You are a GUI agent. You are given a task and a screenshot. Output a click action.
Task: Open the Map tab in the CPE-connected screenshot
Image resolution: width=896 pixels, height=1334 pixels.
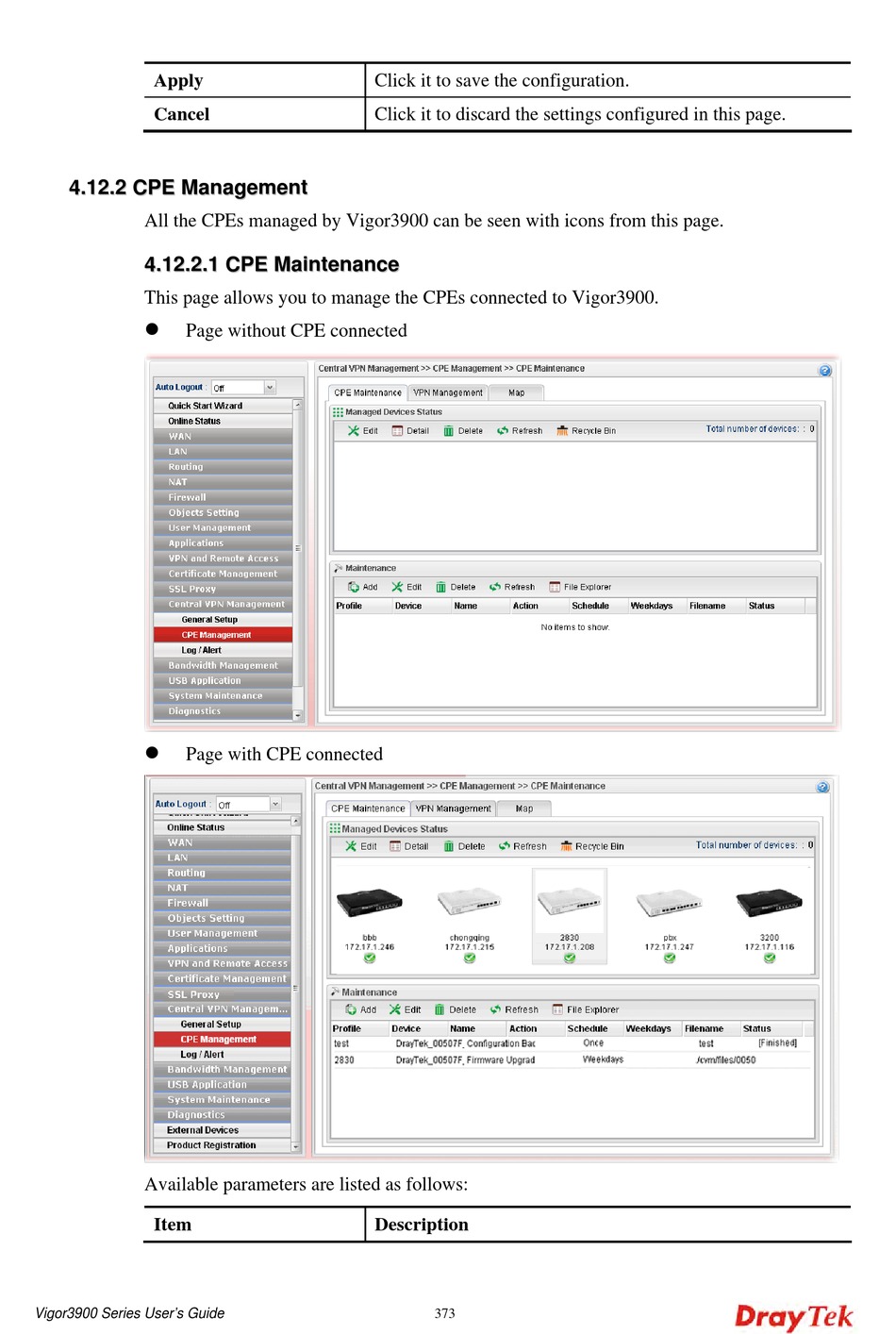pyautogui.click(x=524, y=809)
